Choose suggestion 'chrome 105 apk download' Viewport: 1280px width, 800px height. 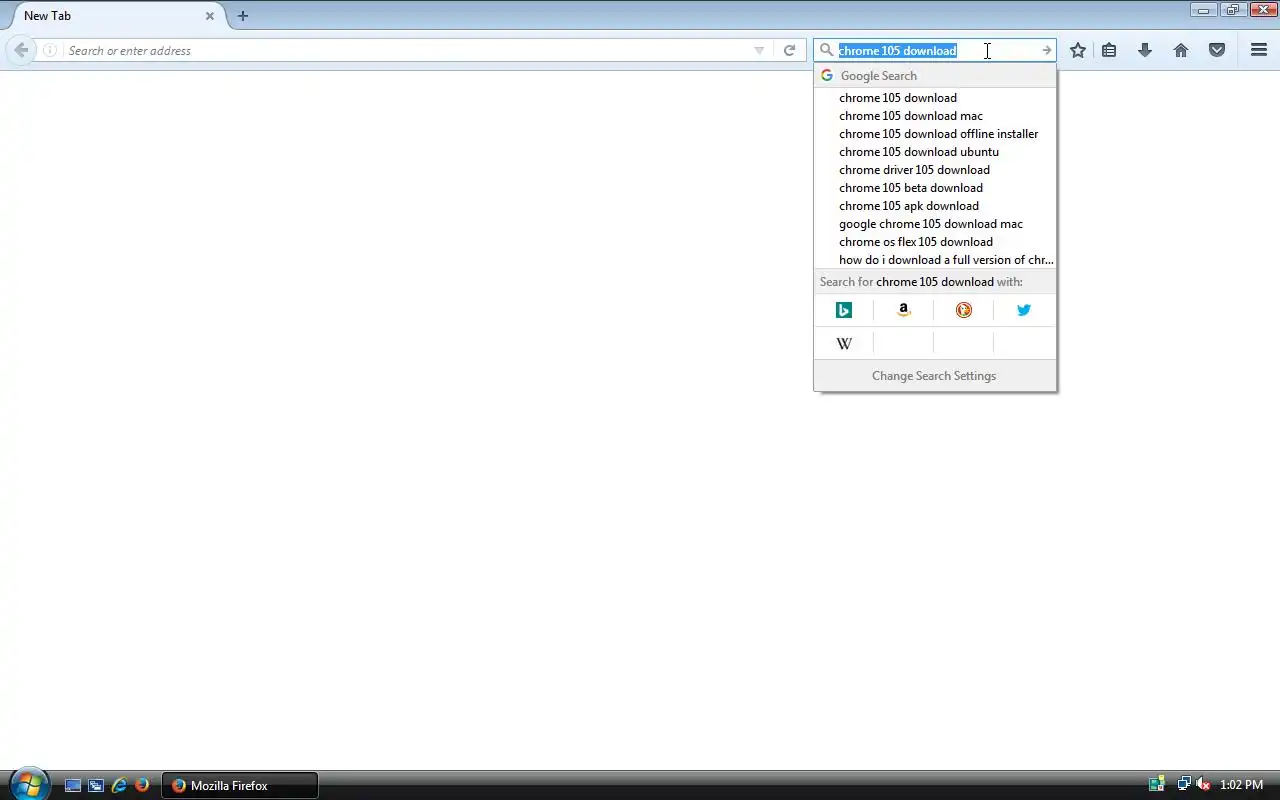pyautogui.click(x=935, y=206)
